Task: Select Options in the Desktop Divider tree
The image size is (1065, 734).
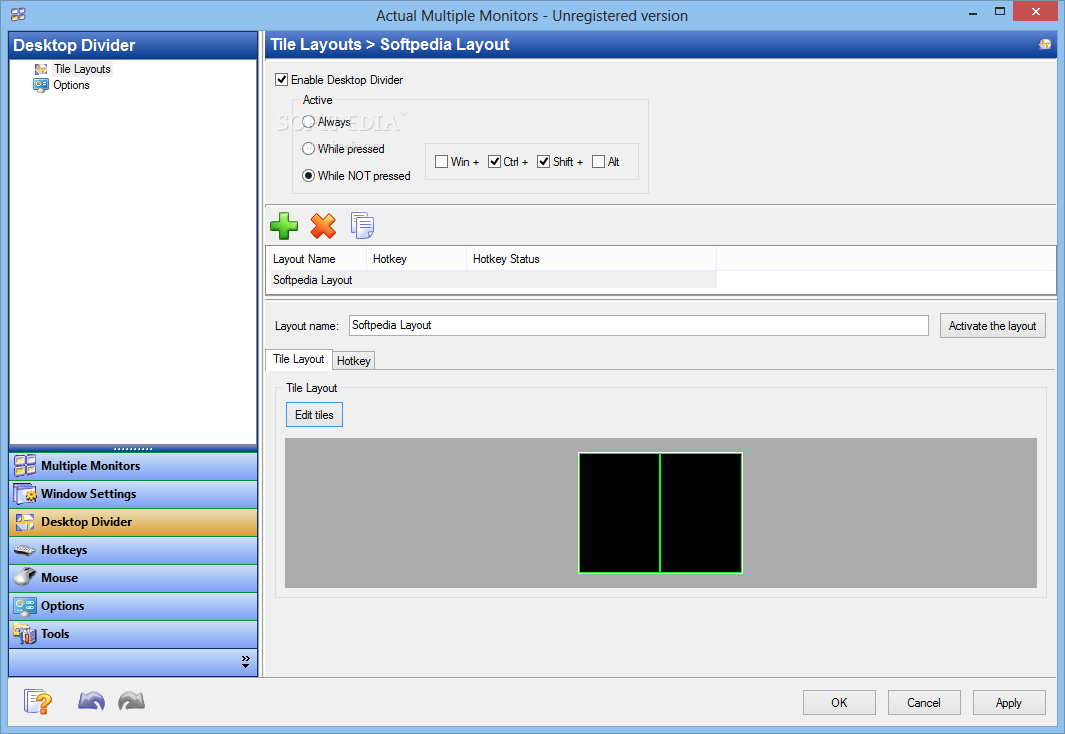Action: (71, 85)
